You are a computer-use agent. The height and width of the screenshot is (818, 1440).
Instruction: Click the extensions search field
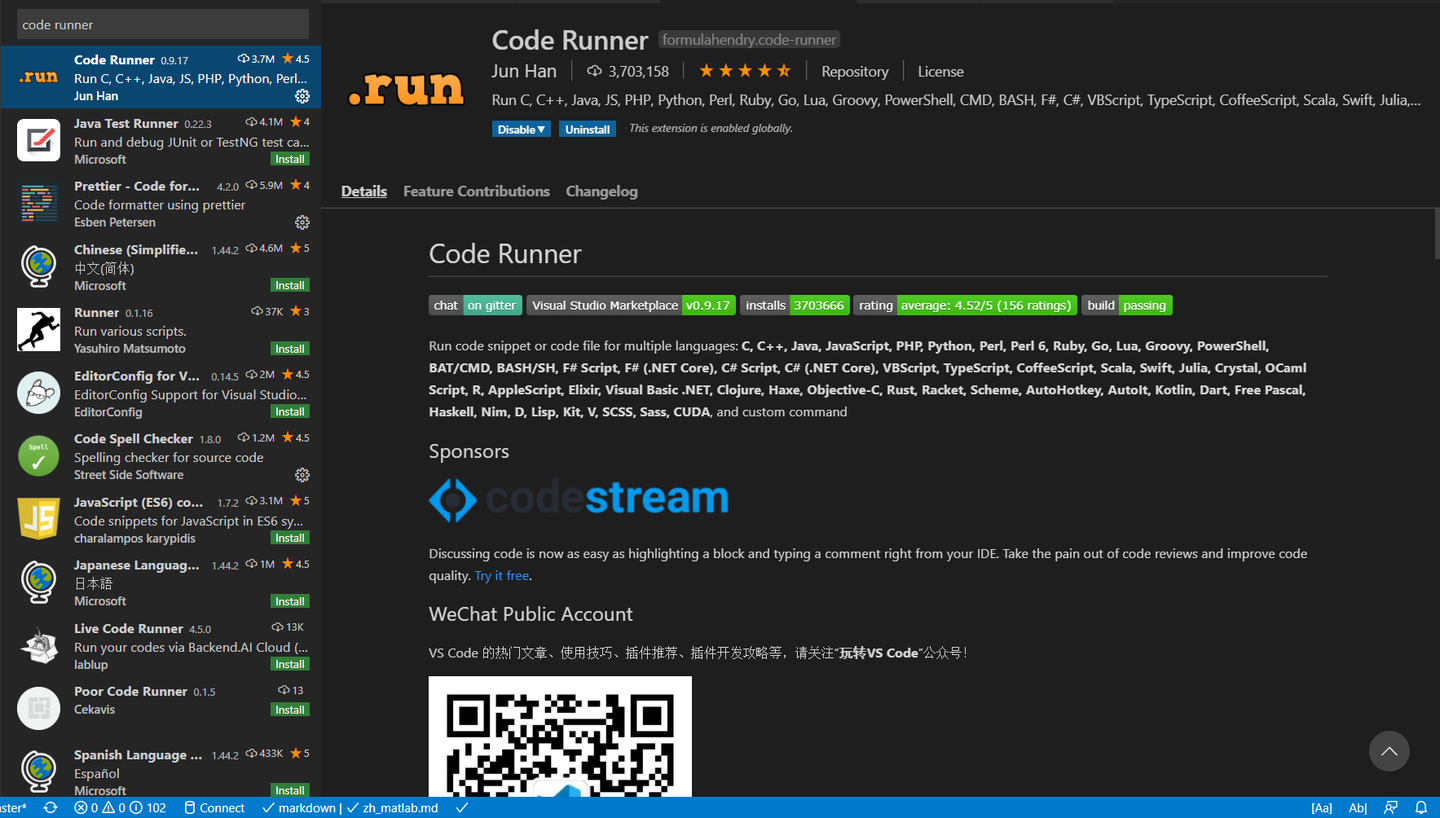(x=162, y=24)
